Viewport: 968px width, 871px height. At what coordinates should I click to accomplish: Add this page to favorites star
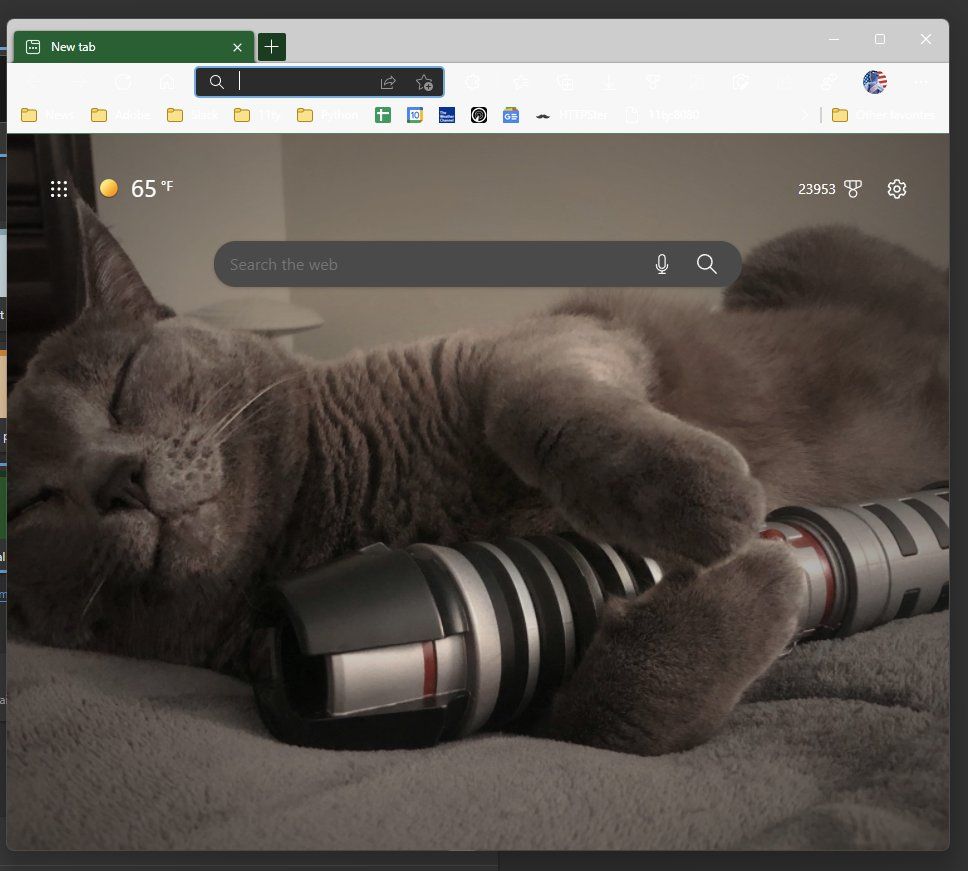pos(424,82)
